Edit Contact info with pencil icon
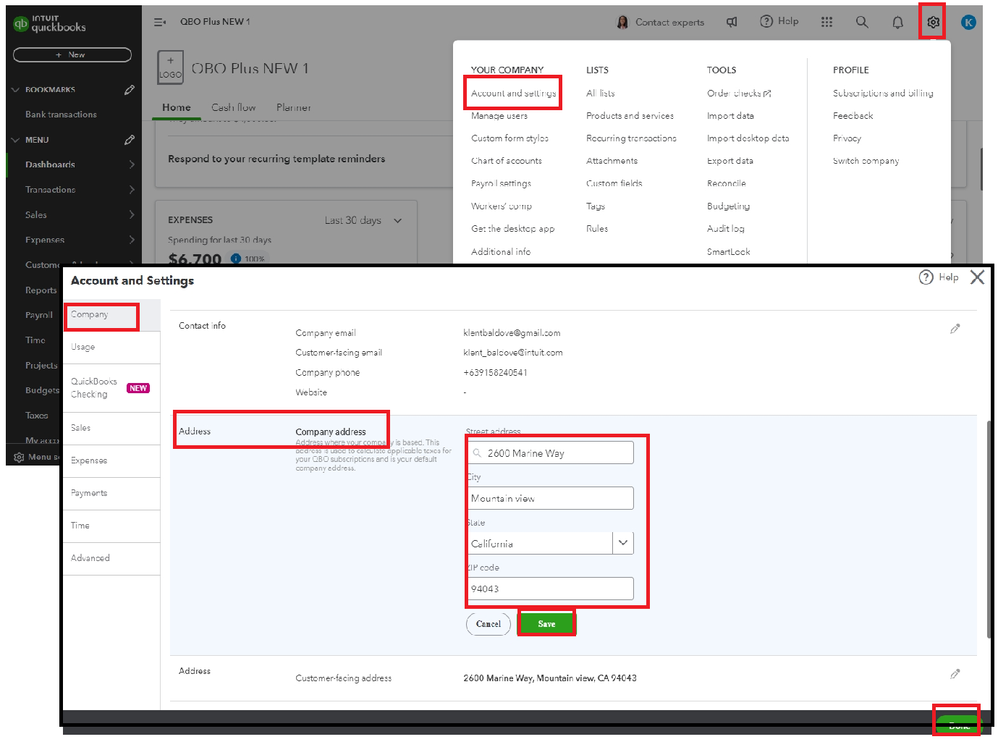998x740 pixels. pyautogui.click(x=955, y=329)
